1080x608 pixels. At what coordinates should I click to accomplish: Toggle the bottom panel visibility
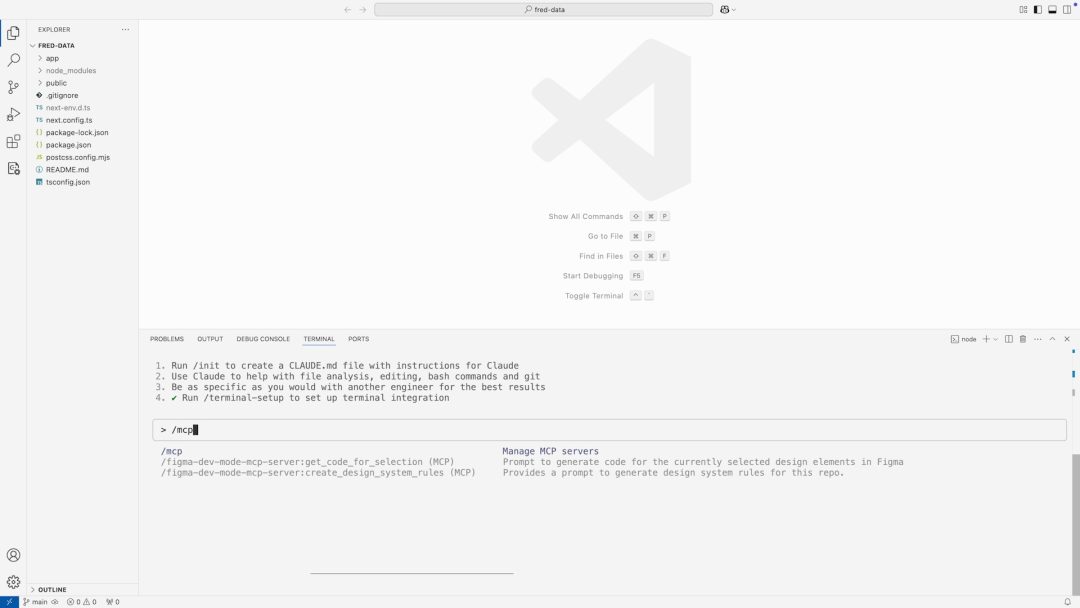pyautogui.click(x=1052, y=10)
